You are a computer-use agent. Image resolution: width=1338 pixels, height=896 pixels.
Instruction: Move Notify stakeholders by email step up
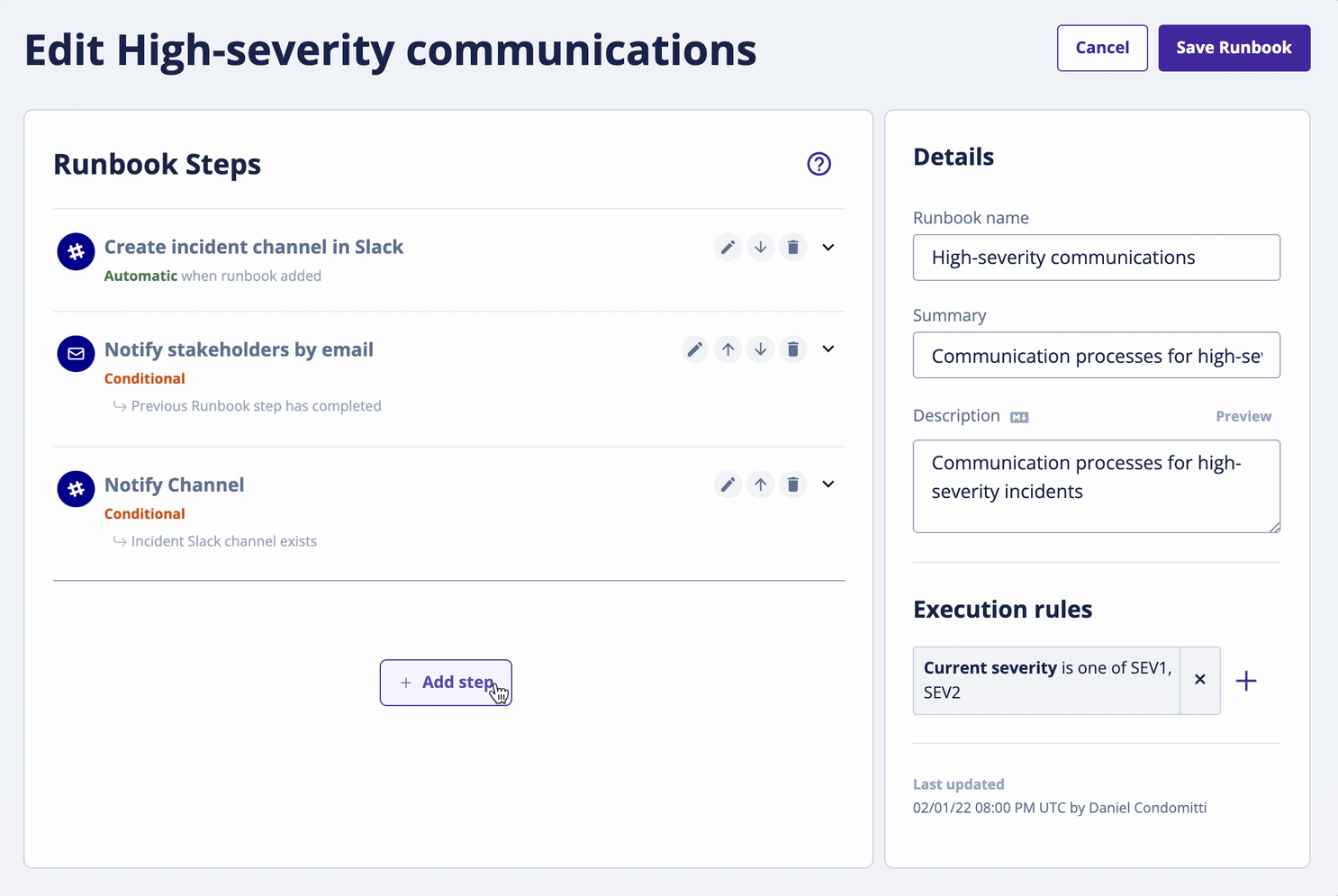click(728, 349)
